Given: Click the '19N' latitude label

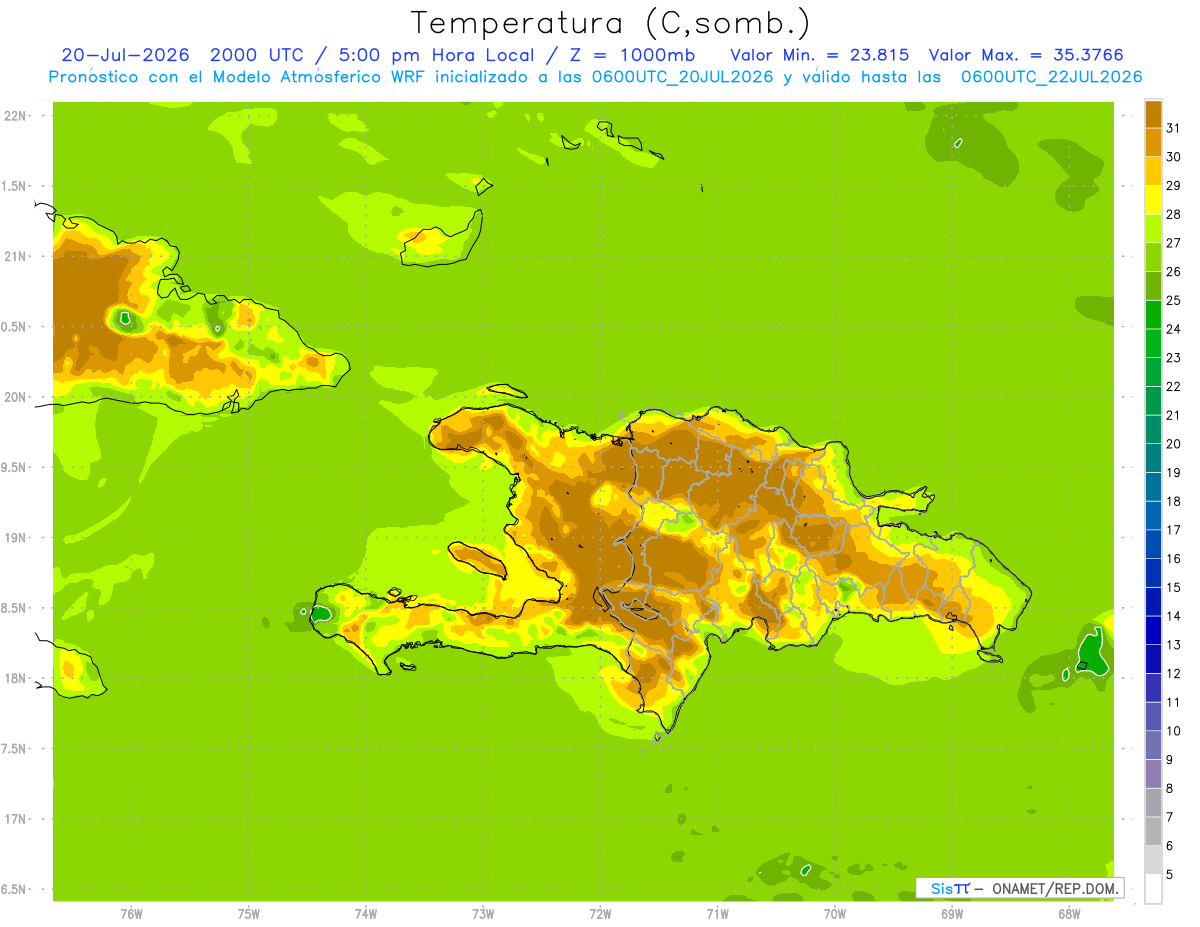Looking at the screenshot, I should pos(15,538).
